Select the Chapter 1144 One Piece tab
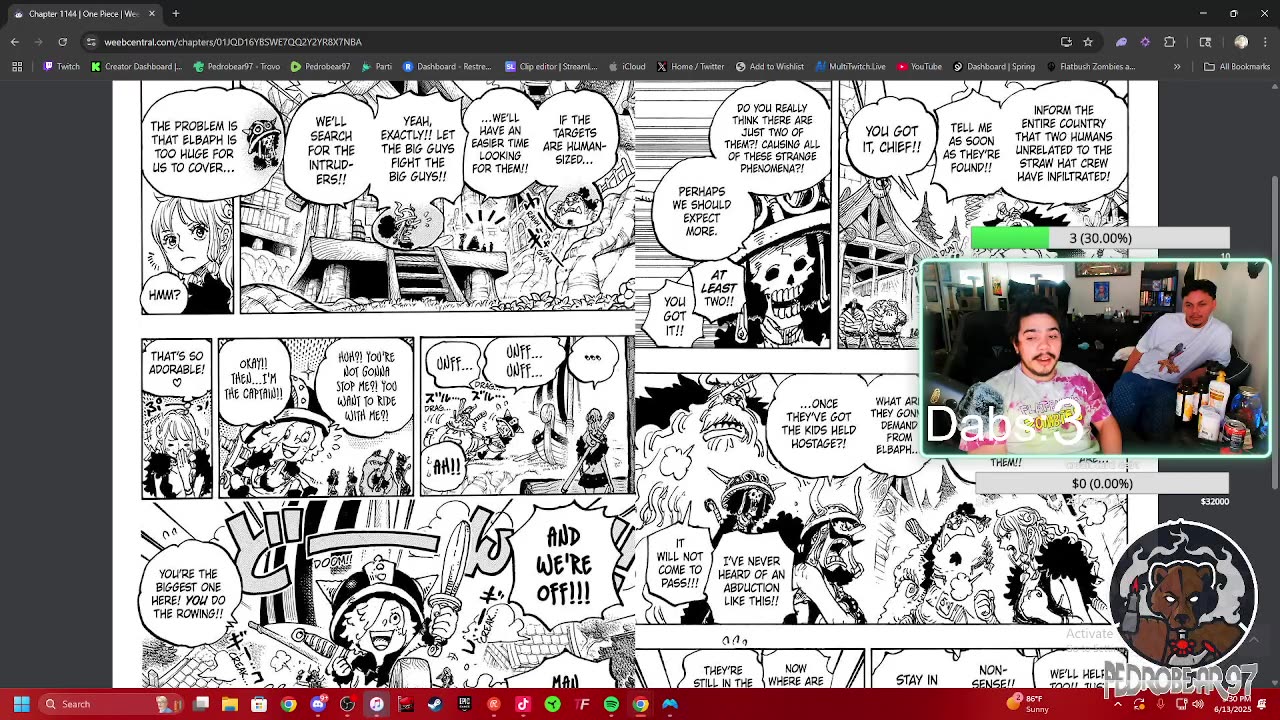 (85, 14)
